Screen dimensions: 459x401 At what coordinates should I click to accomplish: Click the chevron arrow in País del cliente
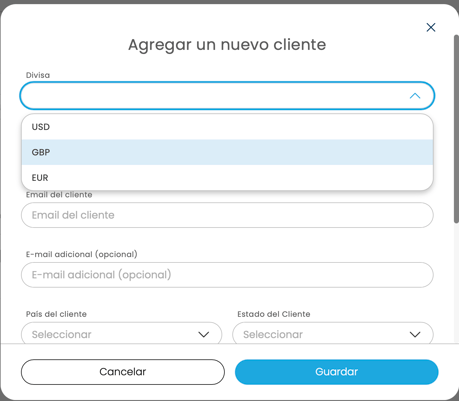pyautogui.click(x=203, y=334)
